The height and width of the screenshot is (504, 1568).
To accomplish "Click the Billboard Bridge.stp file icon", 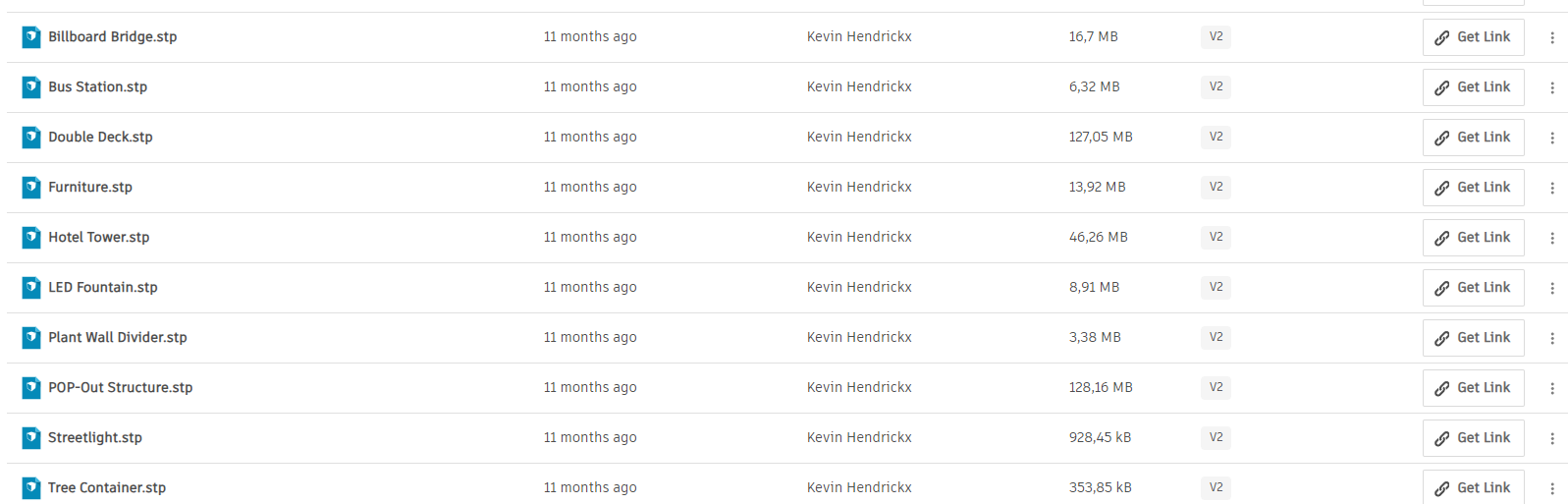I will [x=31, y=37].
